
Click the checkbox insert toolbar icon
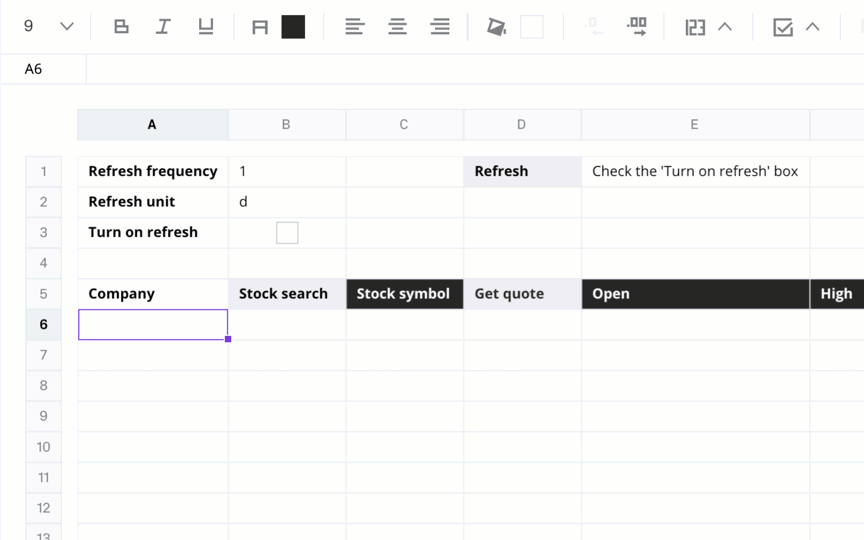pos(782,27)
